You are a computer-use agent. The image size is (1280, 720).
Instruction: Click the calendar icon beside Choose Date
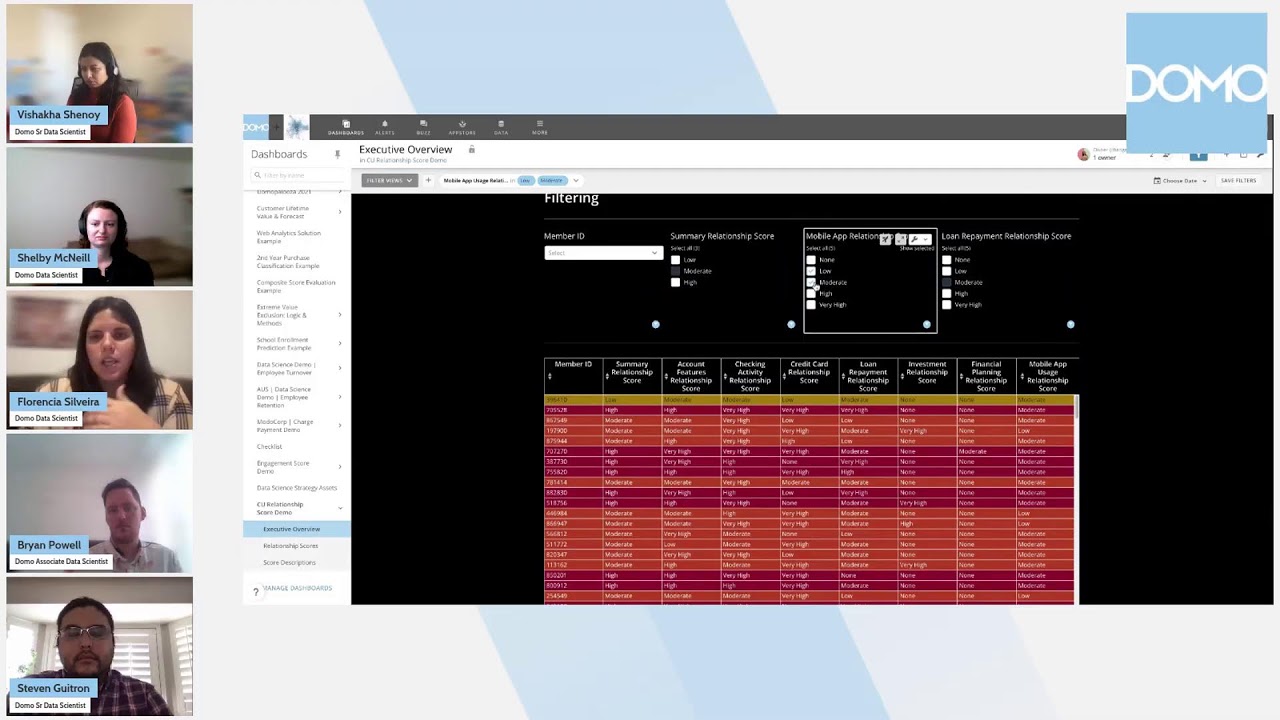(x=1157, y=181)
